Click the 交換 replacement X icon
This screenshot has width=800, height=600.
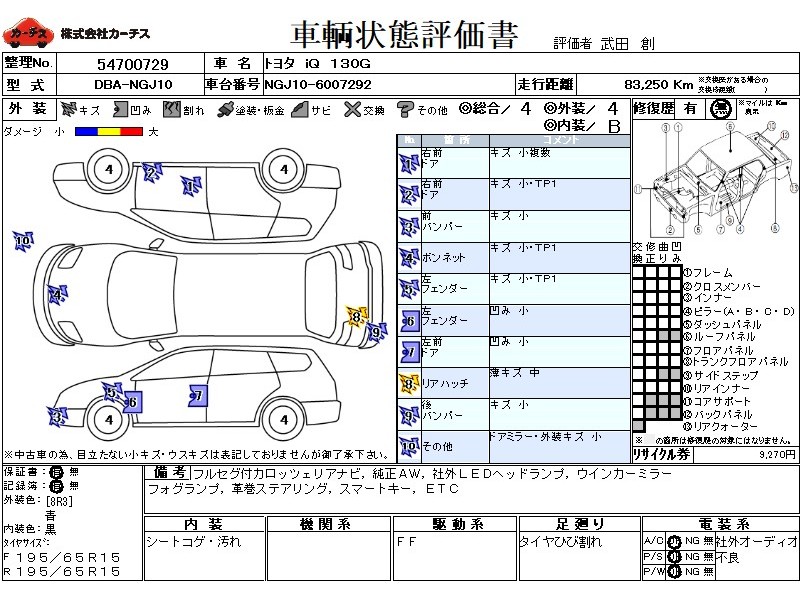pos(352,109)
